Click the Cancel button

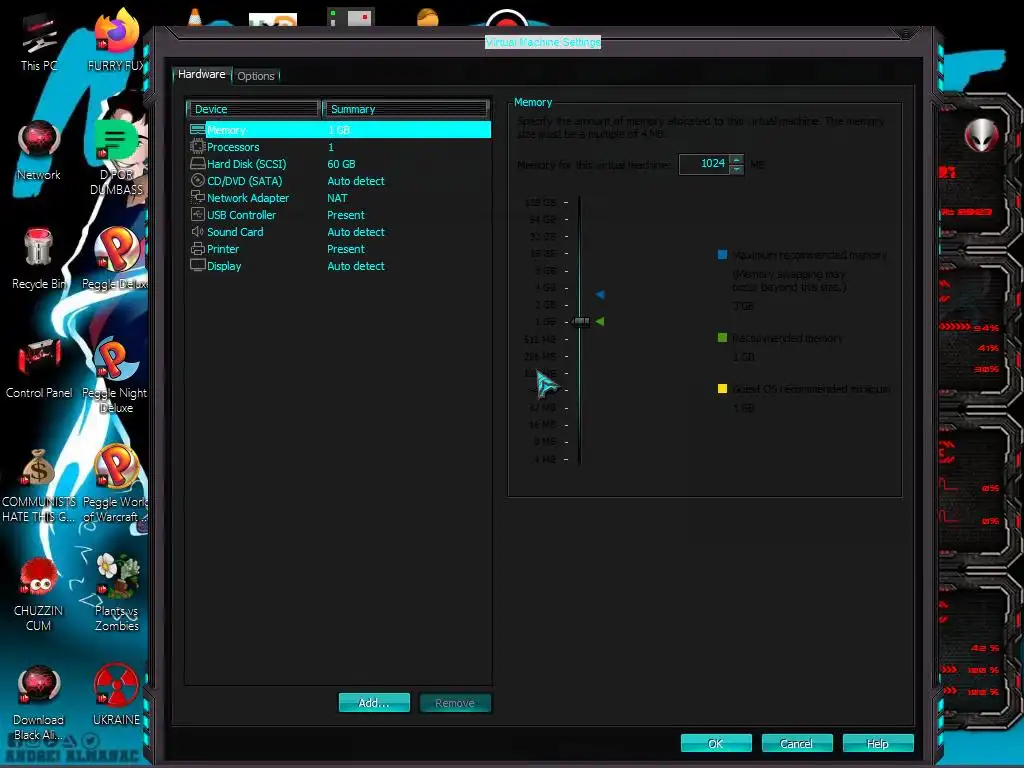click(x=797, y=743)
